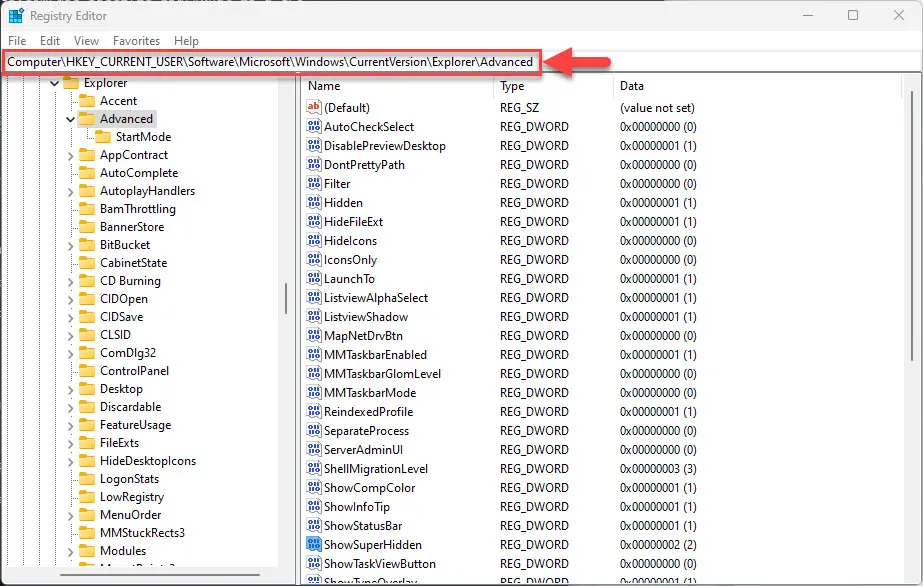Collapse the Explorer tree node
This screenshot has height=586, width=923.
pos(54,84)
